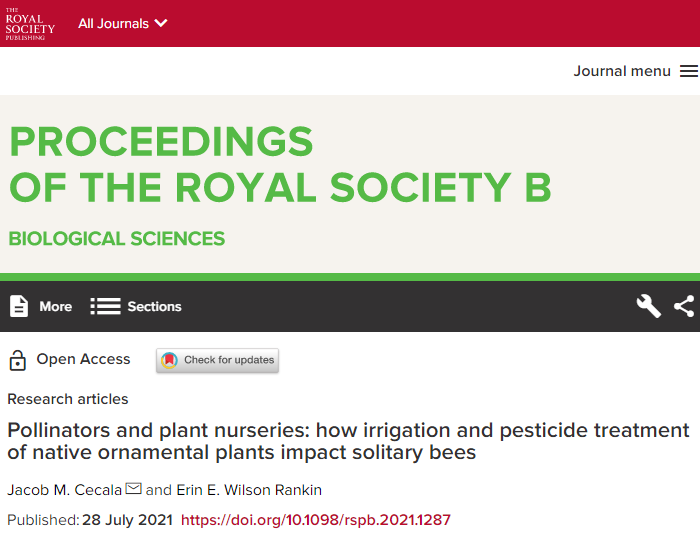Click the Biological Sciences subtitle
The width and height of the screenshot is (700, 541).
pyautogui.click(x=117, y=239)
